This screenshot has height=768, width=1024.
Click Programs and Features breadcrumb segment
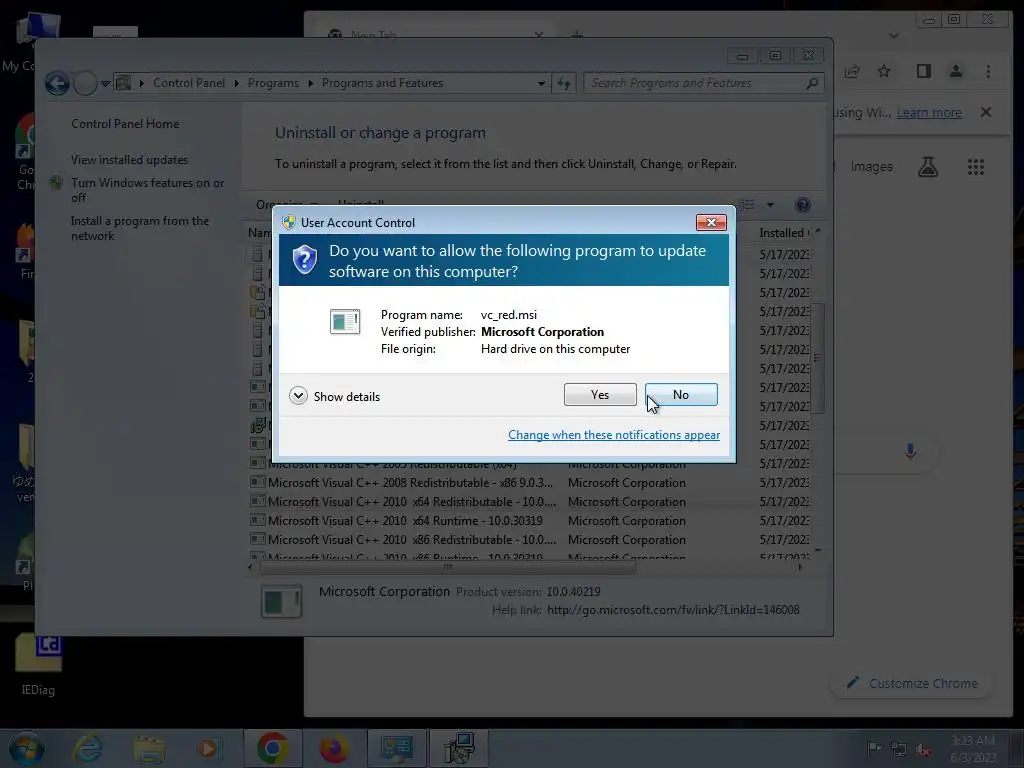(x=382, y=83)
